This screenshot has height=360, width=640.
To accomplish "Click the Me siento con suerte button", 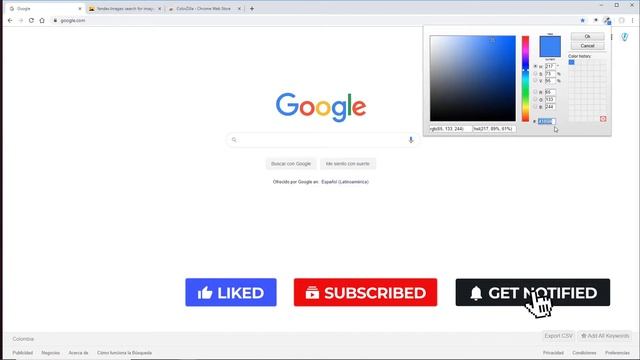I will click(347, 164).
